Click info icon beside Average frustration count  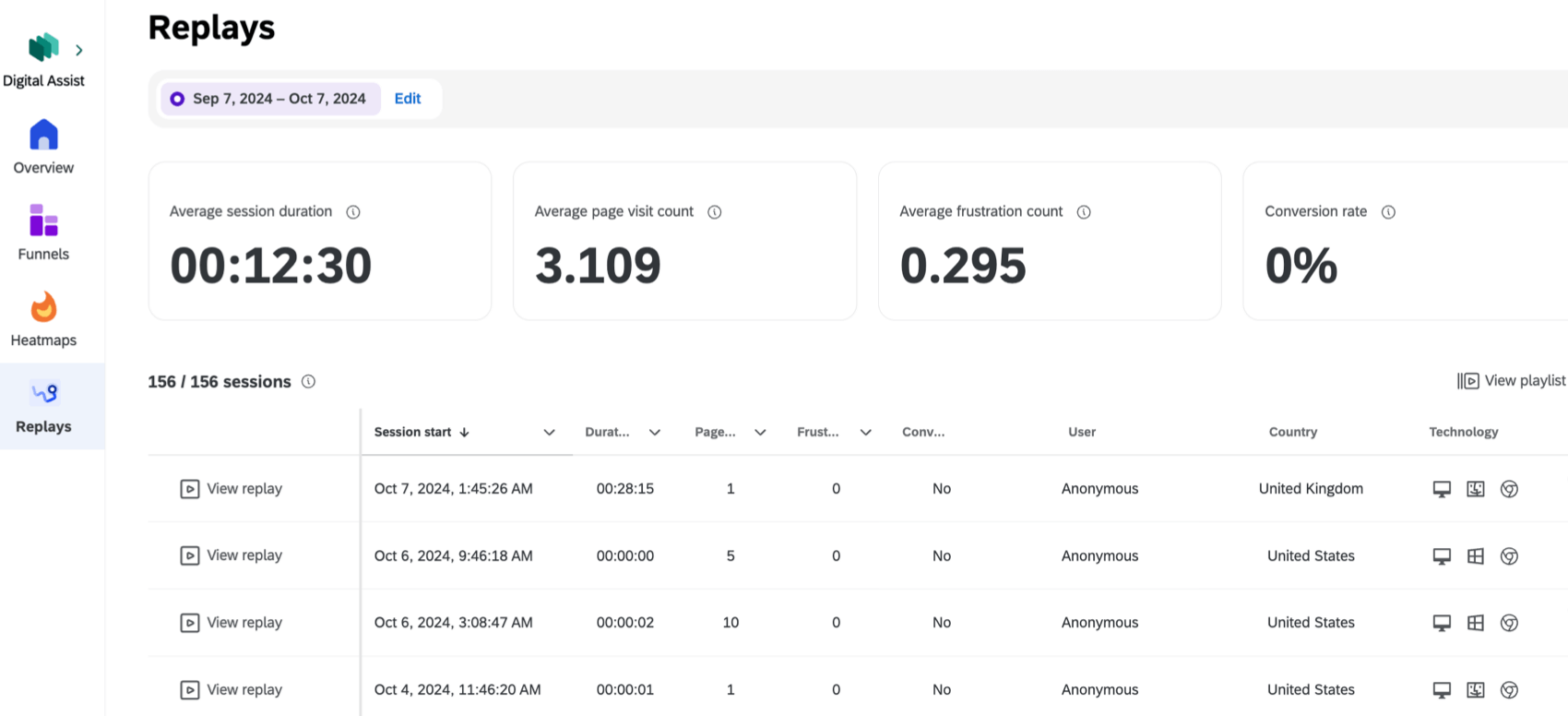click(x=1084, y=212)
